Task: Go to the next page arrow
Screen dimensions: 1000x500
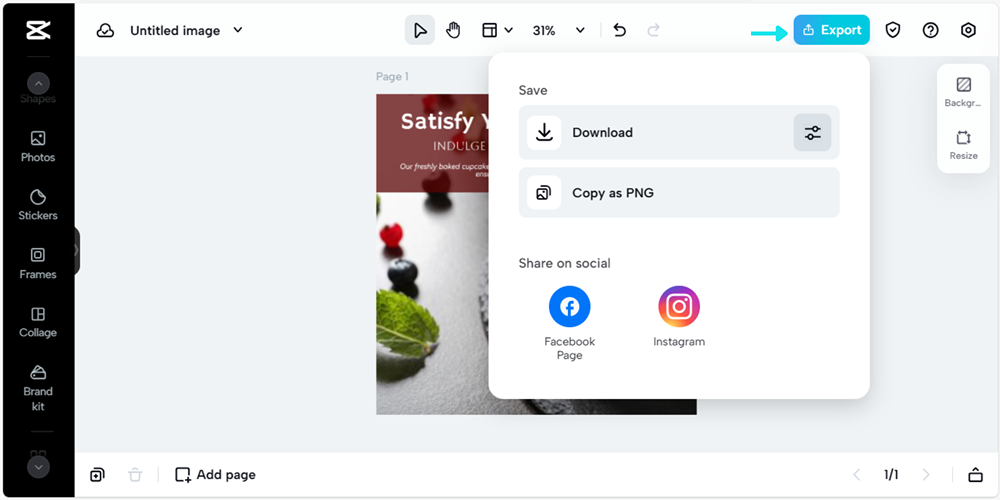Action: tap(926, 474)
